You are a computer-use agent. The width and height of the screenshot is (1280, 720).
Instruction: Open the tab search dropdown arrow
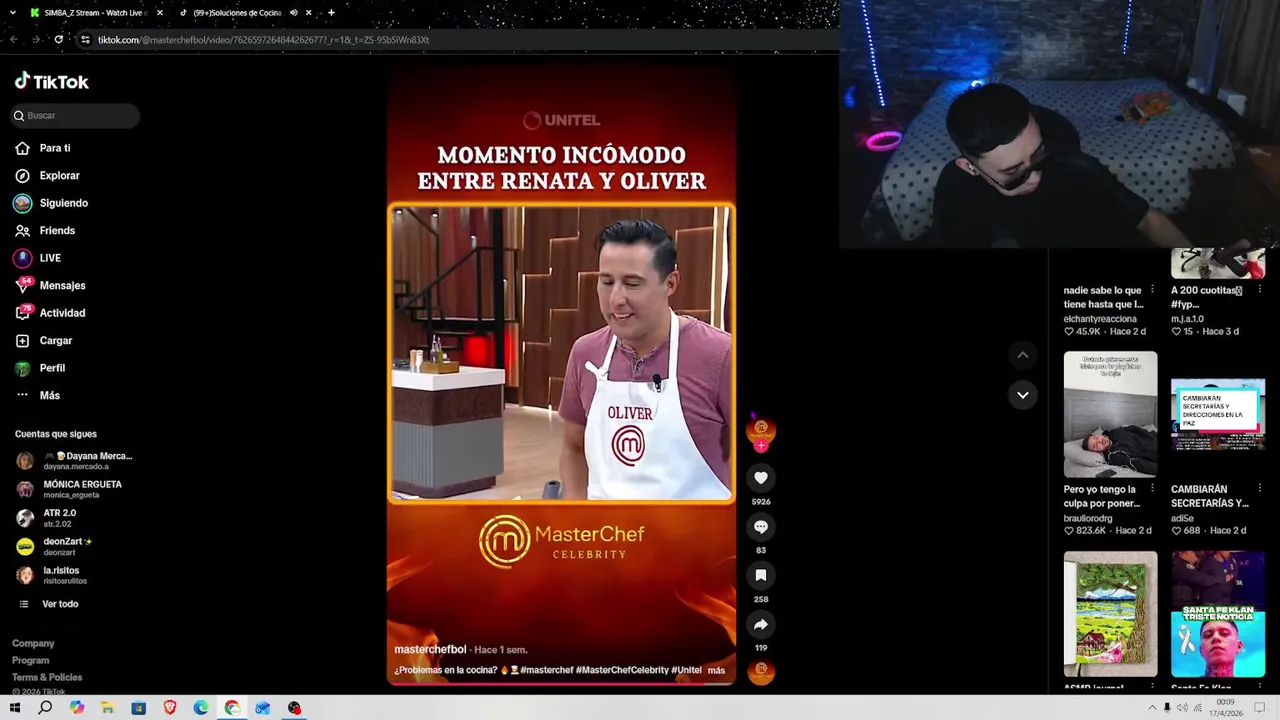pyautogui.click(x=12, y=13)
